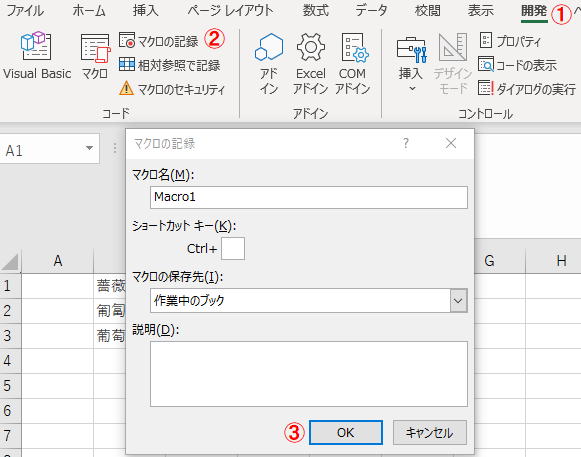Image resolution: width=581 pixels, height=457 pixels.
Task: Switch to the ファイル tab
Action: pyautogui.click(x=25, y=11)
